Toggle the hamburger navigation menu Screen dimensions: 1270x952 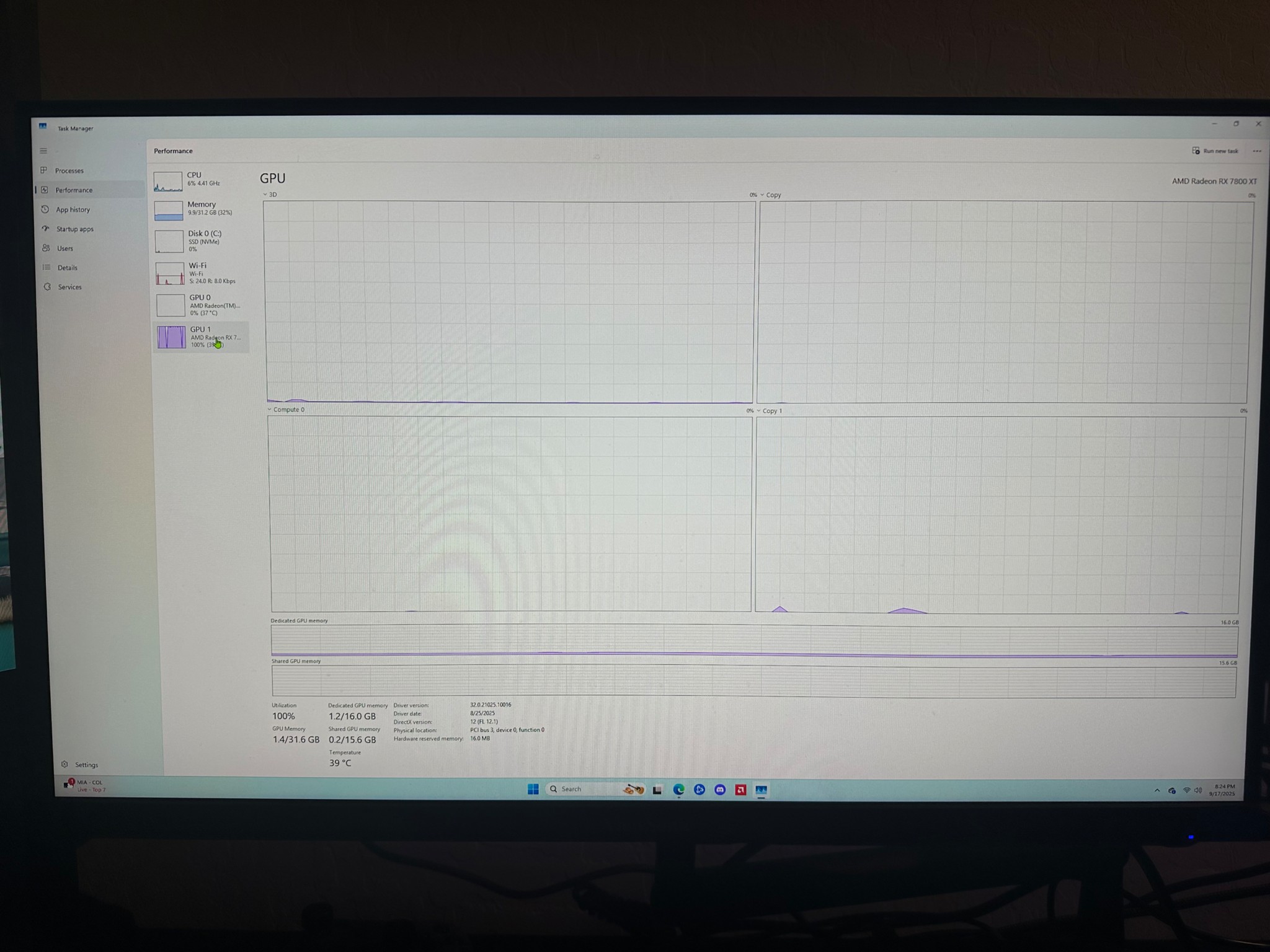pyautogui.click(x=43, y=151)
